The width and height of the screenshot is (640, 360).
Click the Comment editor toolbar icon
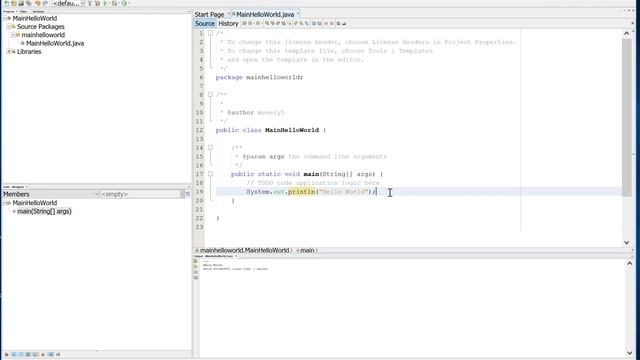pyautogui.click(x=338, y=23)
